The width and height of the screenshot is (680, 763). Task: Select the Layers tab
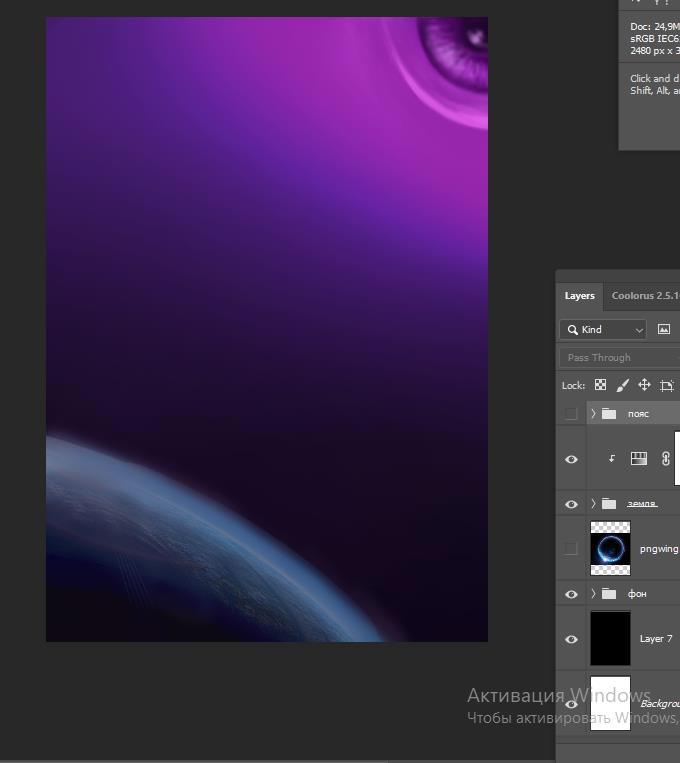(x=579, y=296)
